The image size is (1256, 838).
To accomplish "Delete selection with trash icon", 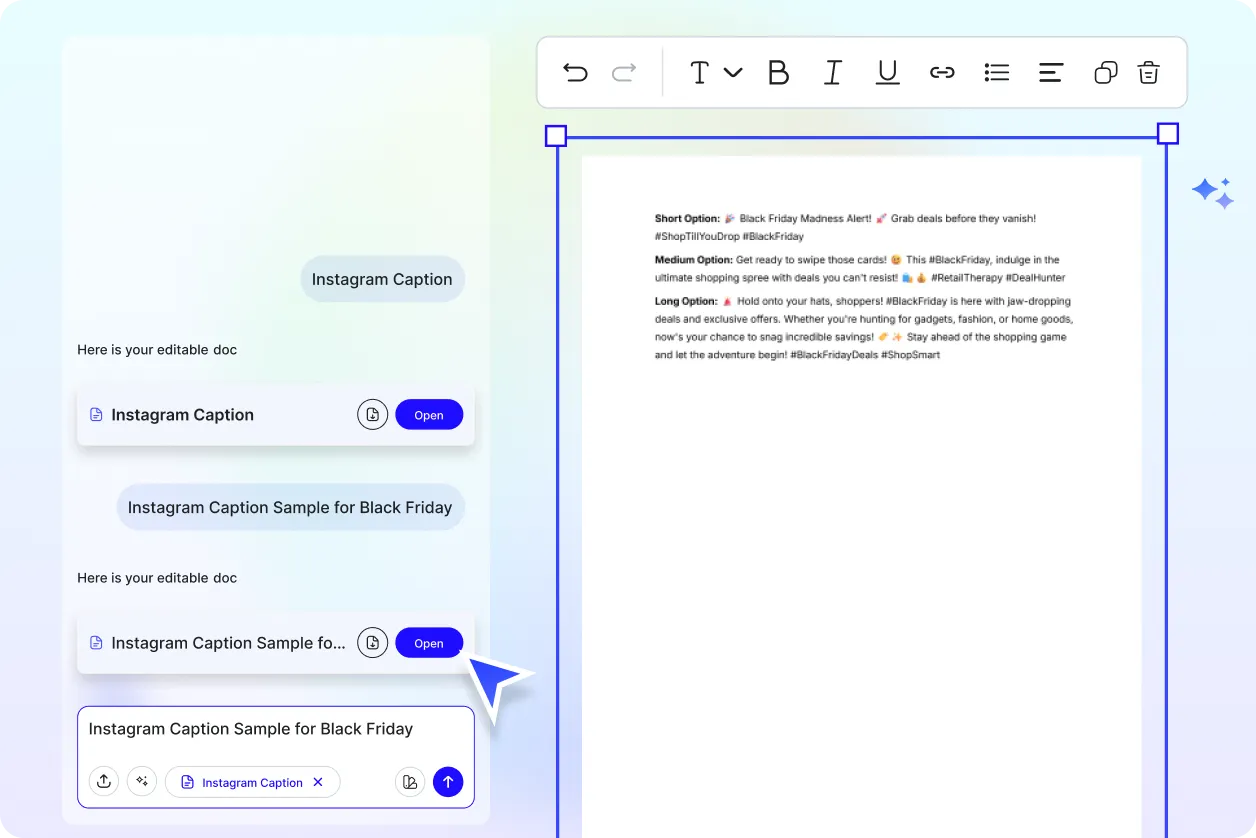I will [1149, 72].
